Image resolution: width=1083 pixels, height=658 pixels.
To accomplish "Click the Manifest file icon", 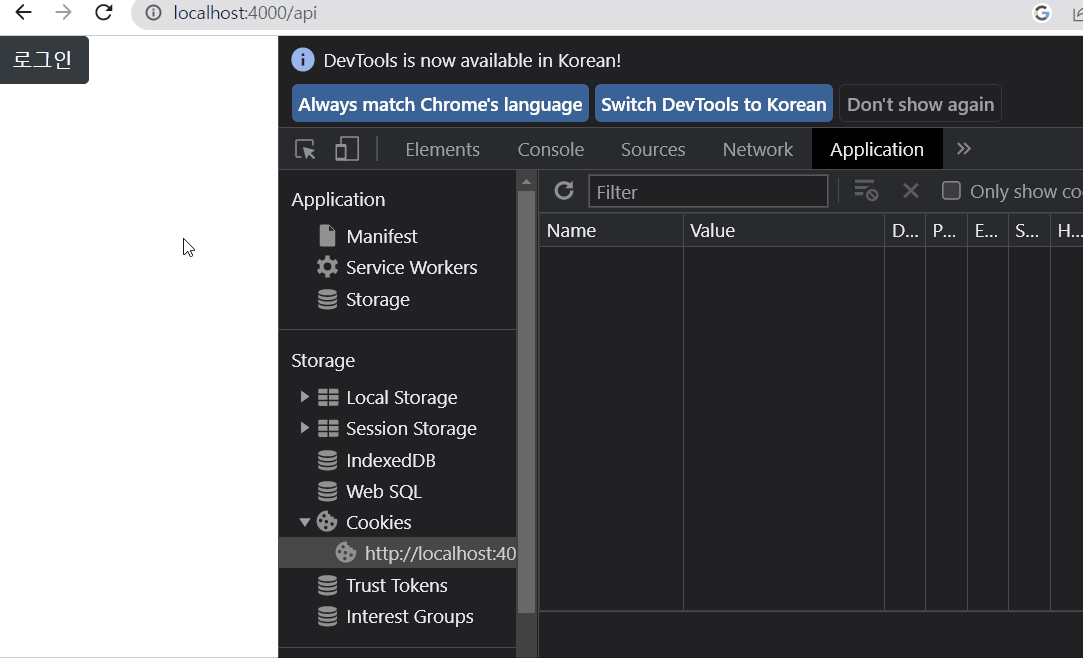I will (x=327, y=236).
